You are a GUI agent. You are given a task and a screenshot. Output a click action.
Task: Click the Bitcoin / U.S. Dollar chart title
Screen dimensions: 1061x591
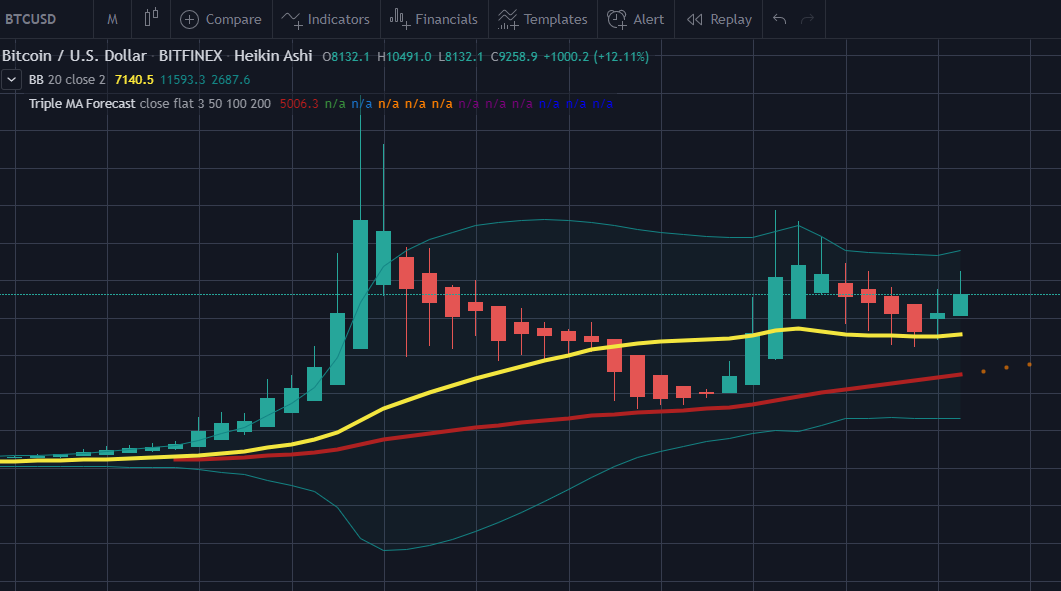click(x=74, y=56)
